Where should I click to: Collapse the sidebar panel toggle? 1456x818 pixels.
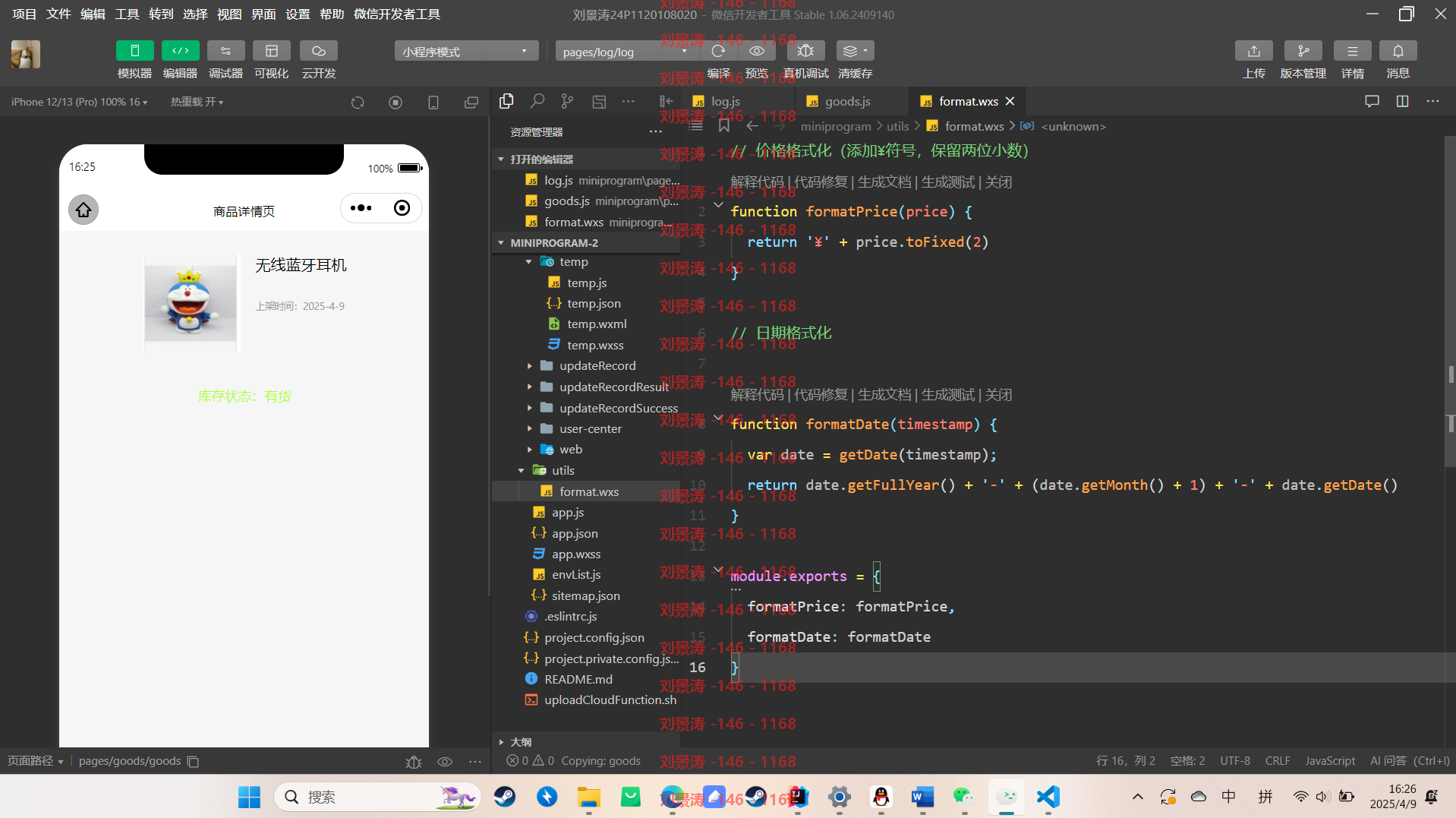click(666, 101)
